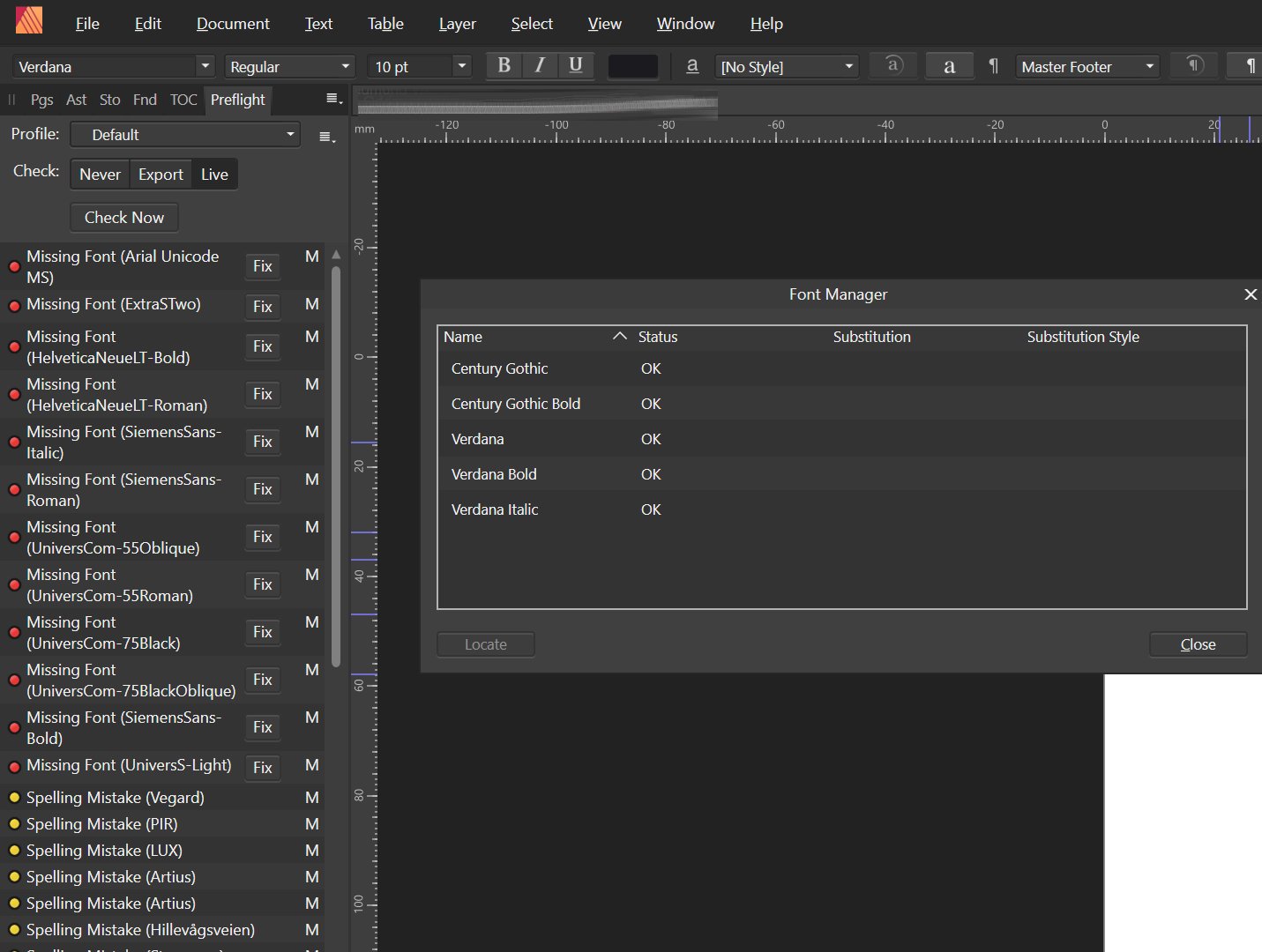This screenshot has height=952, width=1262.
Task: Switch to the Sto panel tab
Action: [109, 100]
